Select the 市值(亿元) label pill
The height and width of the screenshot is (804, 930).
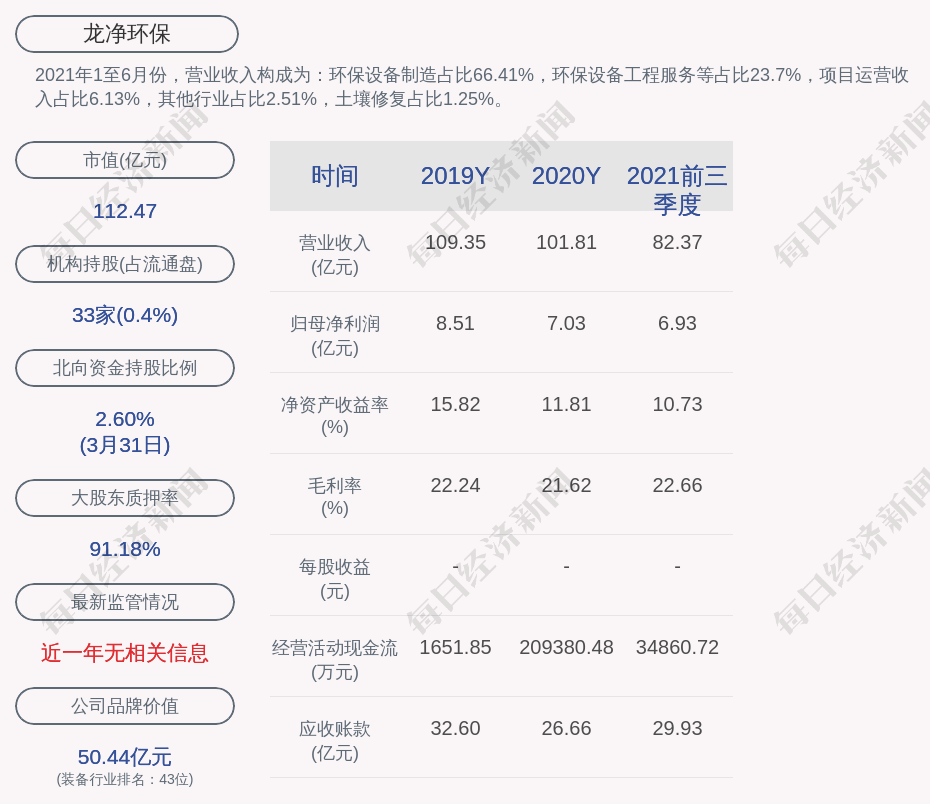[x=125, y=160]
